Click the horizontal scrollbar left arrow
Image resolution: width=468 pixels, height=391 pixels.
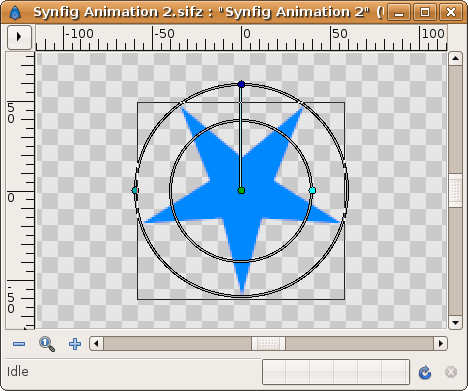(97, 343)
